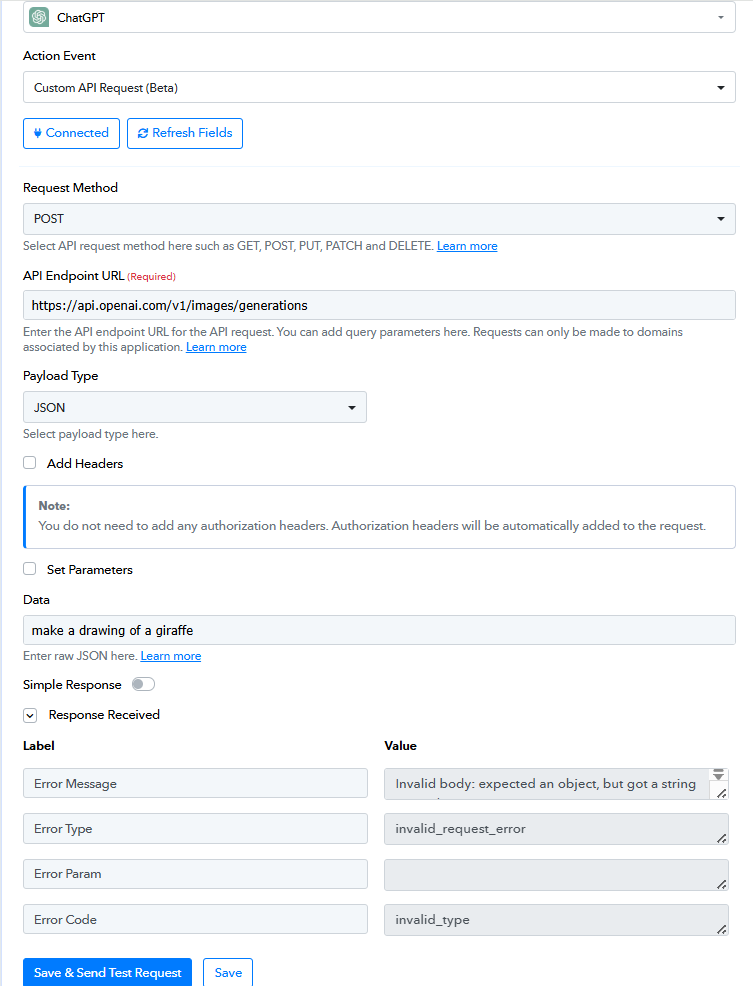Image resolution: width=753 pixels, height=986 pixels.
Task: Click resize handle of Error Type value
Action: pyautogui.click(x=722, y=838)
